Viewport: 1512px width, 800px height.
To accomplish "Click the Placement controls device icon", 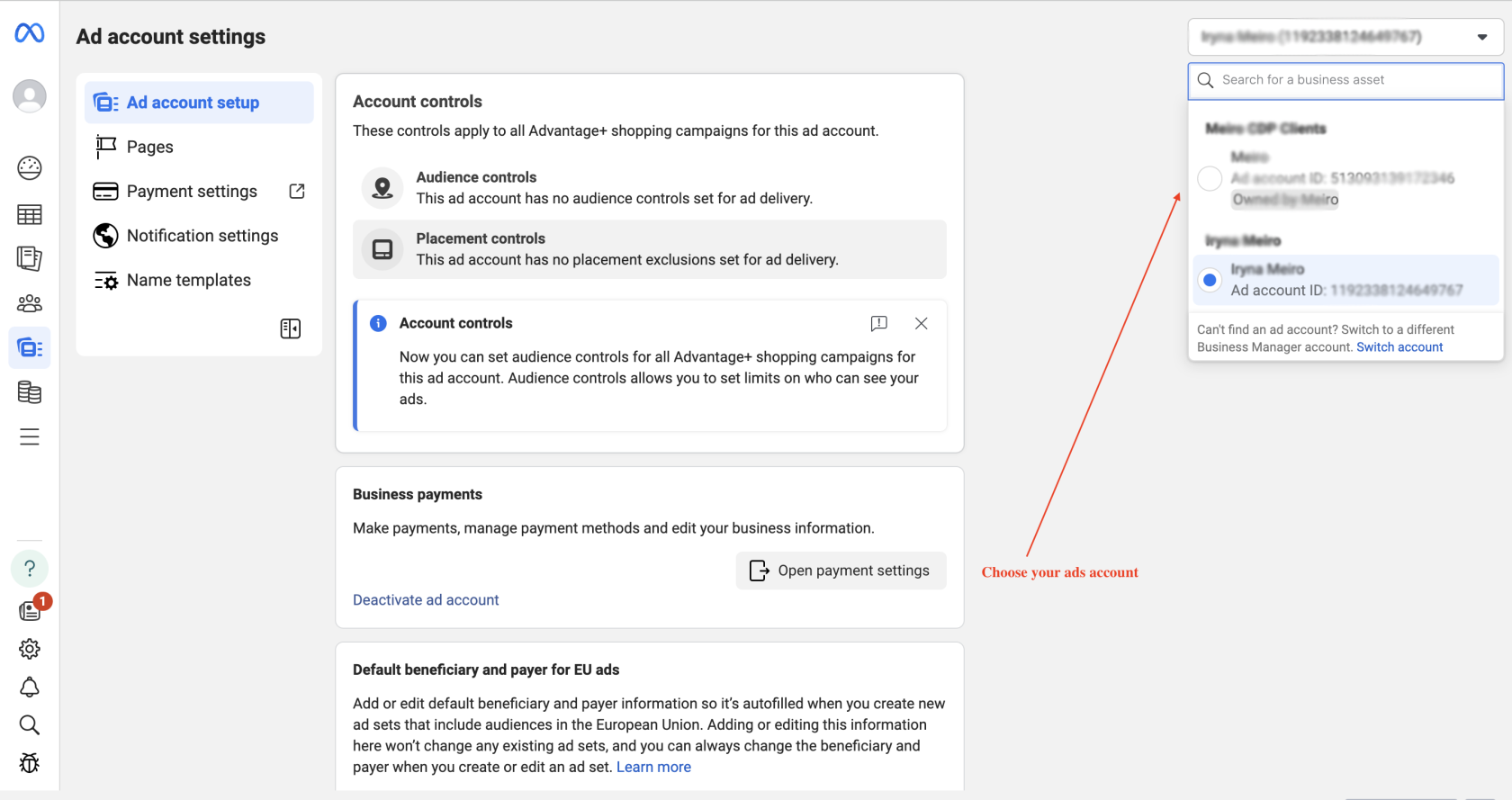I will tap(382, 249).
